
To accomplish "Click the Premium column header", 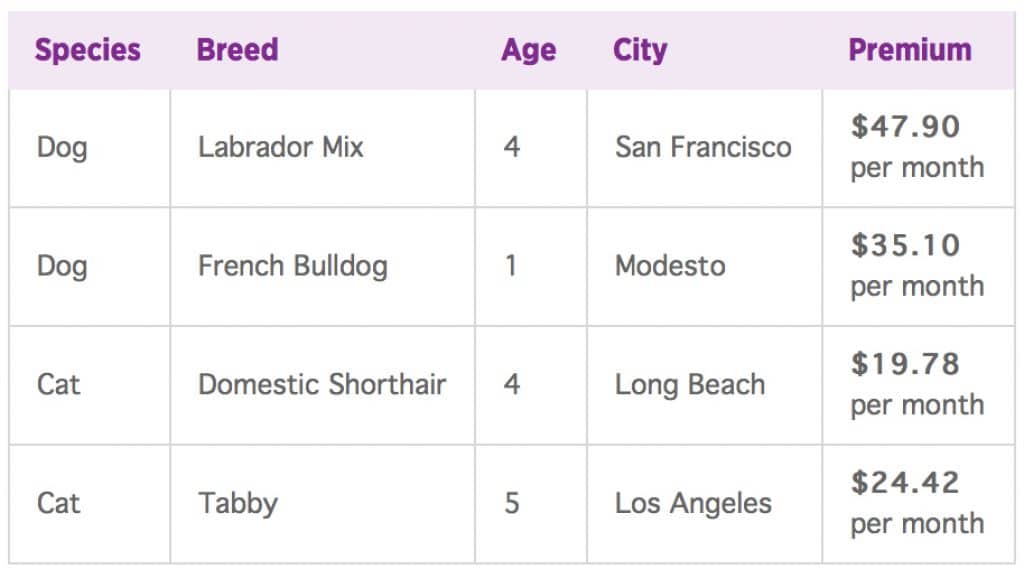I will (910, 50).
